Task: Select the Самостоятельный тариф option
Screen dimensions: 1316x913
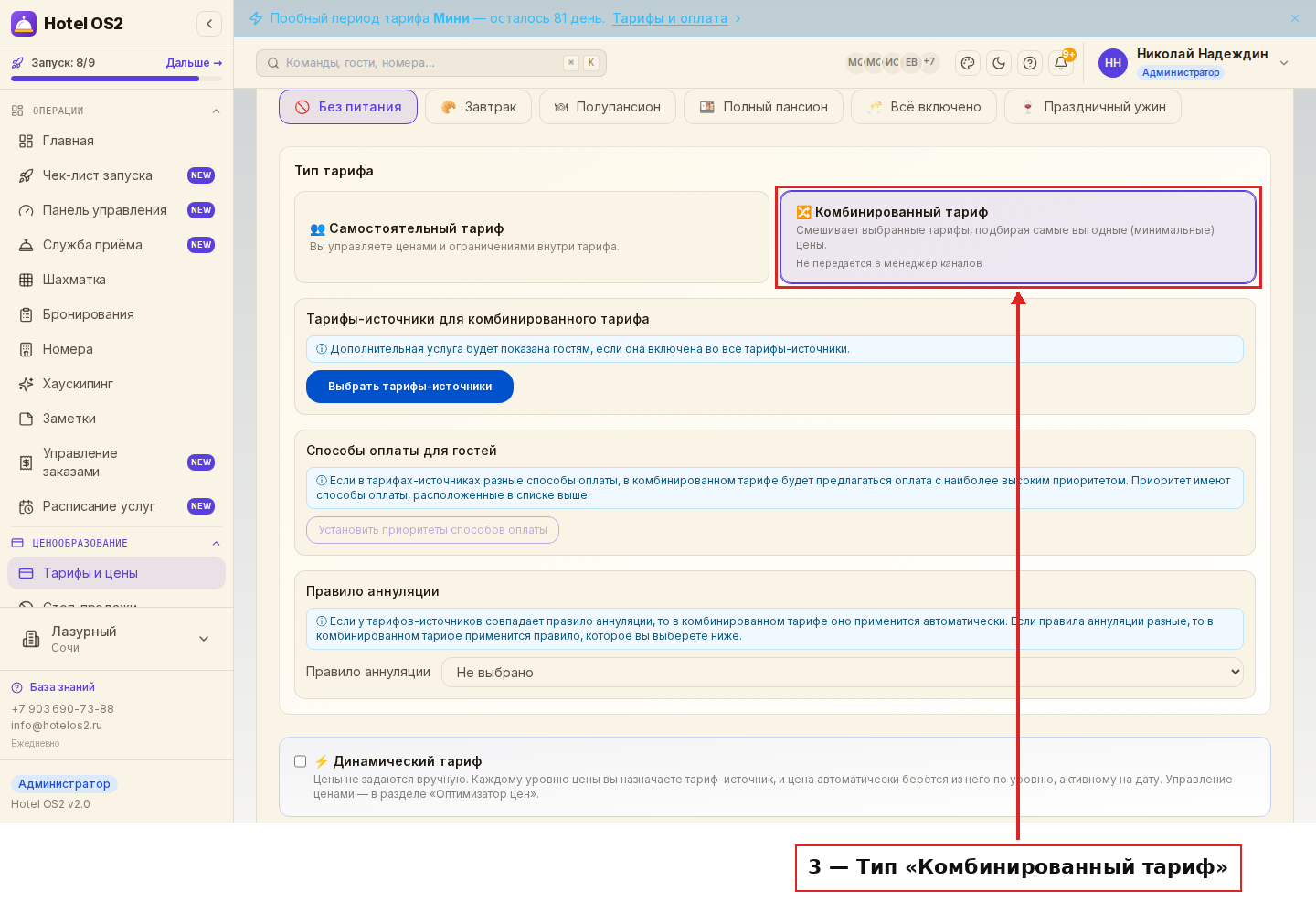Action: tap(532, 237)
